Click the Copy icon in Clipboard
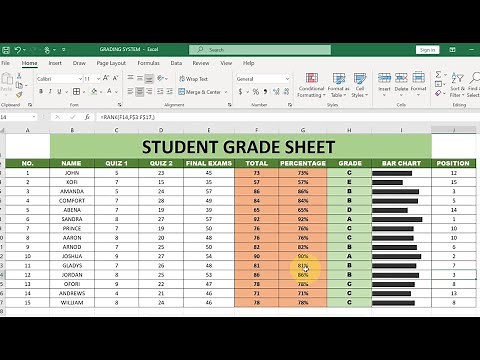The image size is (480, 360). coord(19,85)
